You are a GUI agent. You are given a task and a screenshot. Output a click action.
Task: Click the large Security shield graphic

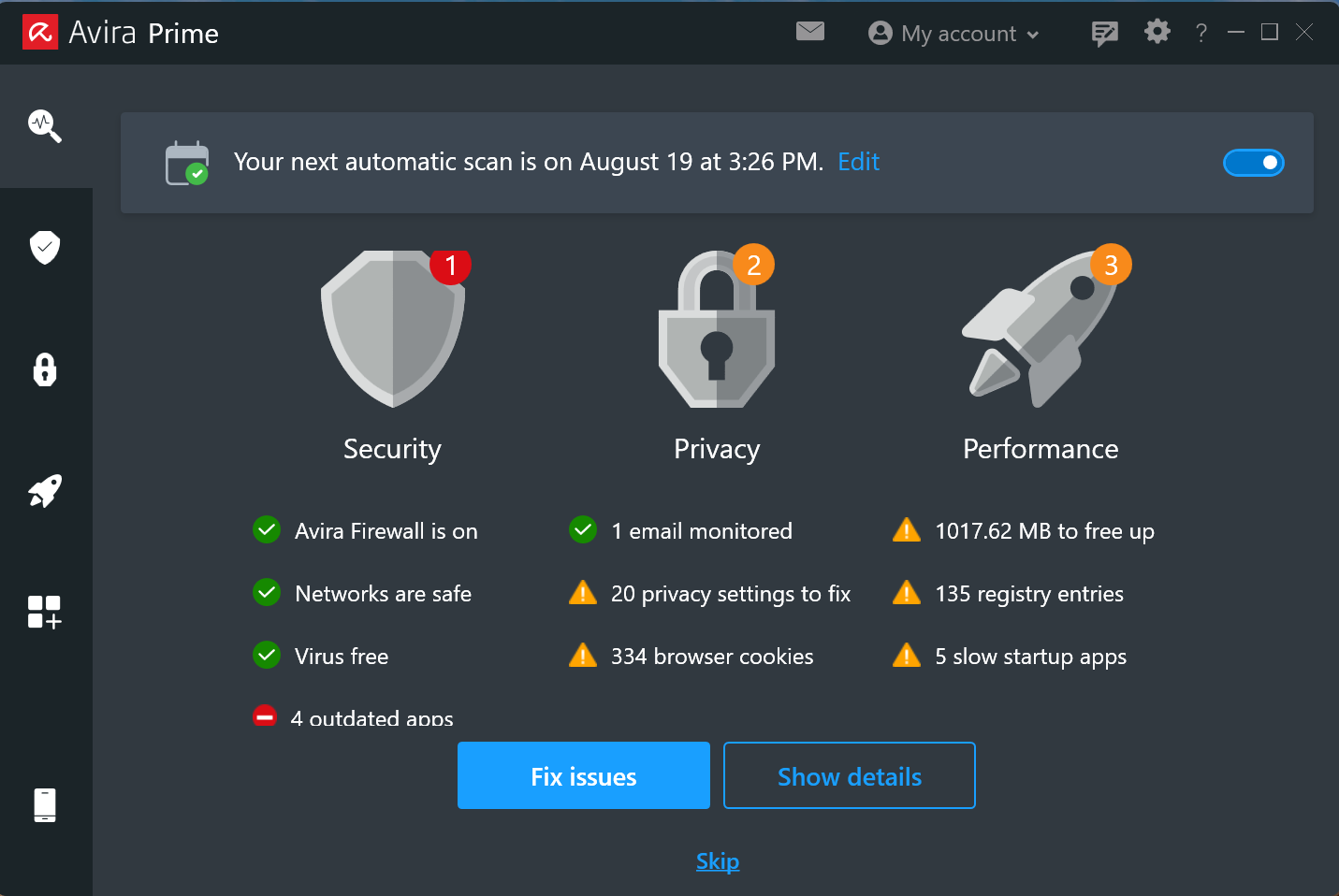(x=393, y=328)
